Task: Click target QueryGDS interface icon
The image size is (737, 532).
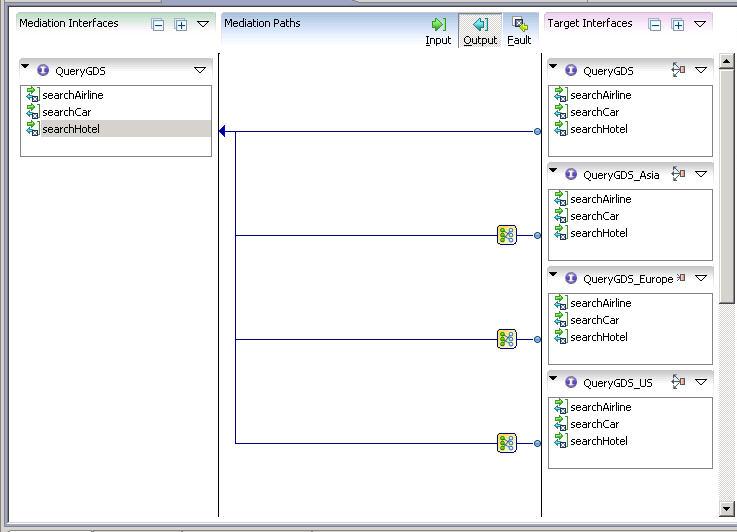Action: pyautogui.click(x=571, y=70)
